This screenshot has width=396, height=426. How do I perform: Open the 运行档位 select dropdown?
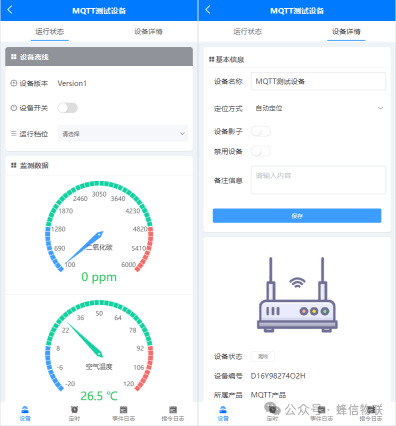(123, 134)
